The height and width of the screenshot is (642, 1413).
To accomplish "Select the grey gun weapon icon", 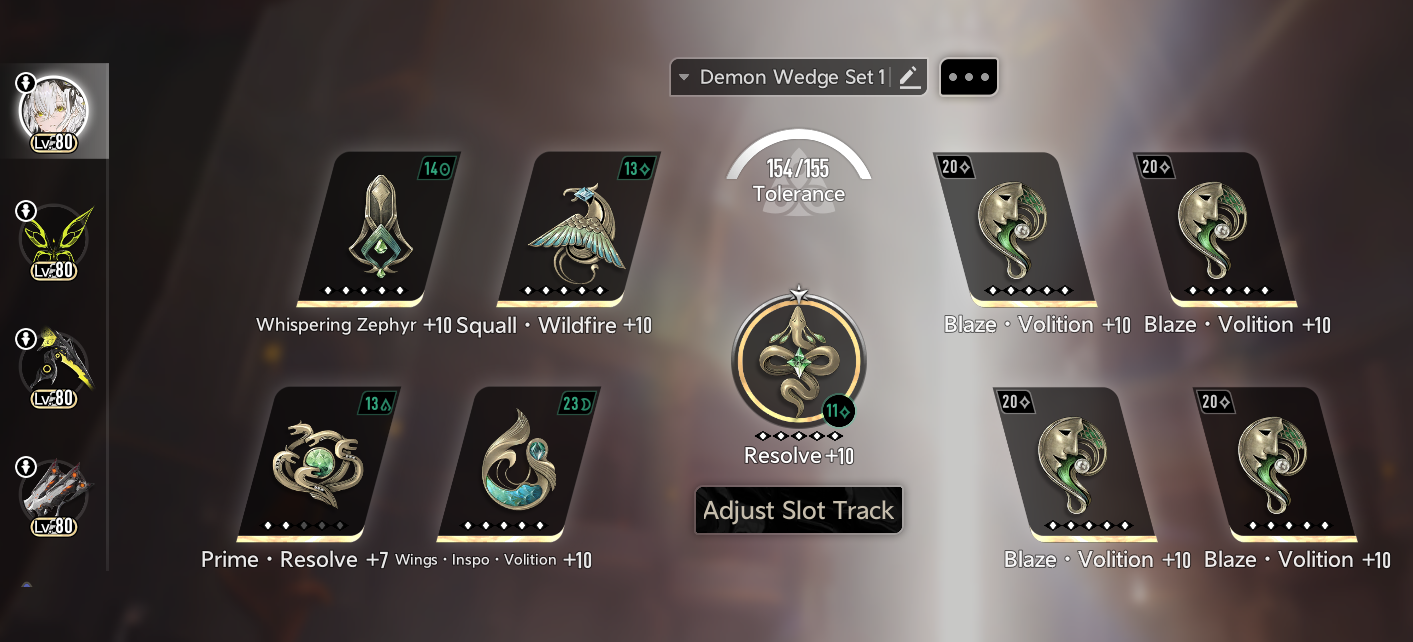I will 55,495.
